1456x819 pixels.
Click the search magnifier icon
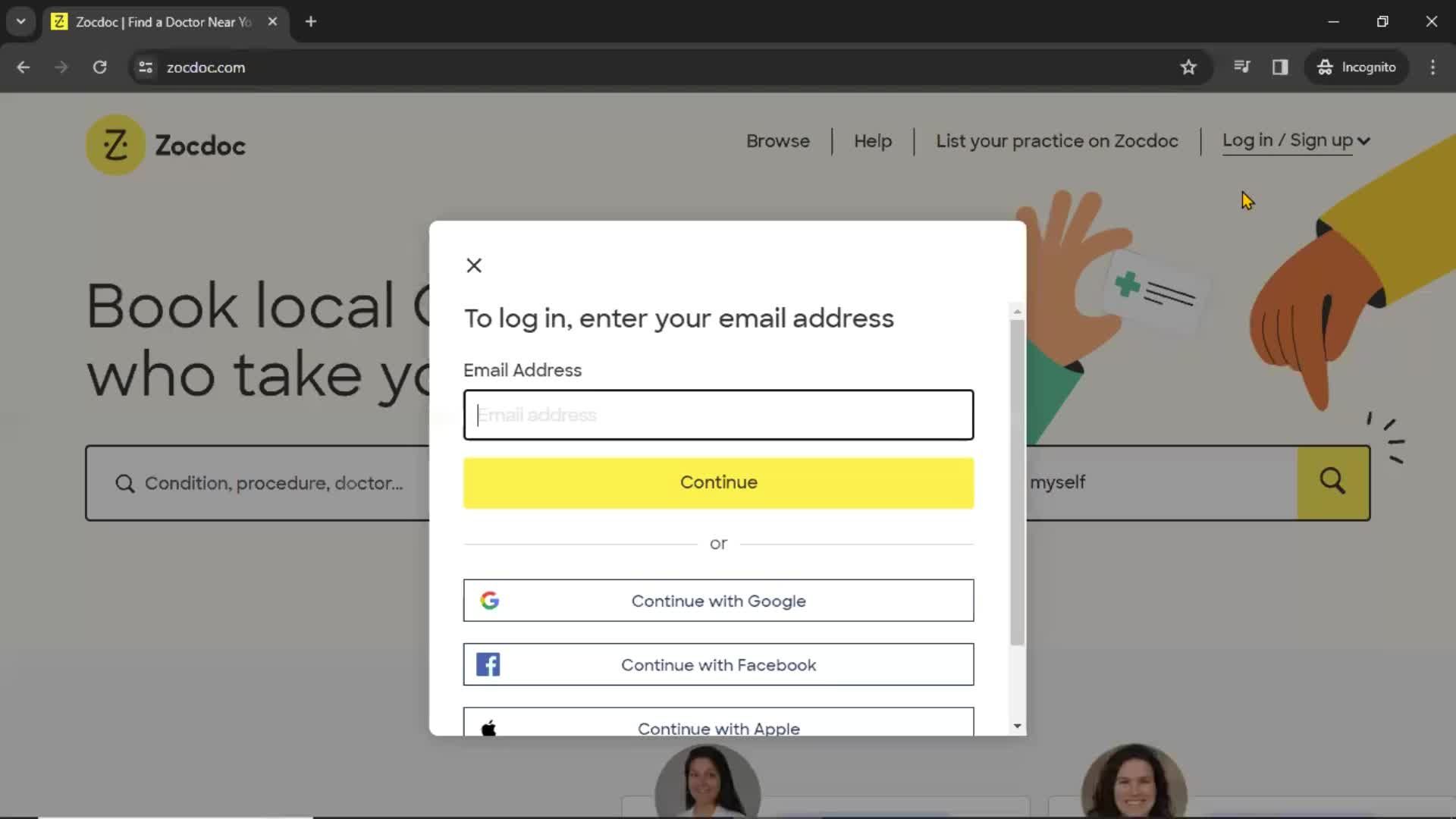1334,483
